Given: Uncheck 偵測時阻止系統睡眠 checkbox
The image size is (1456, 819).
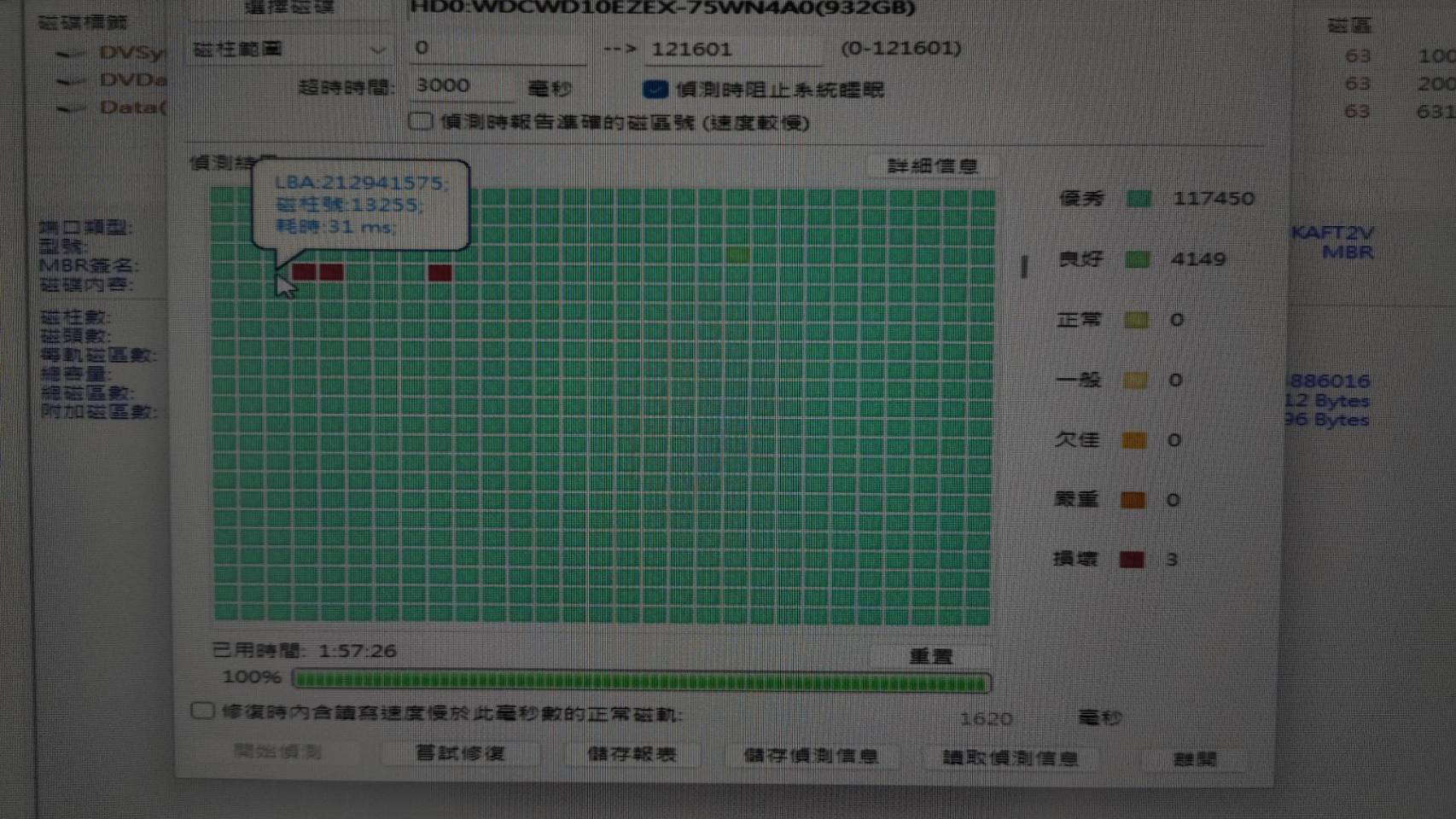Looking at the screenshot, I should [655, 90].
